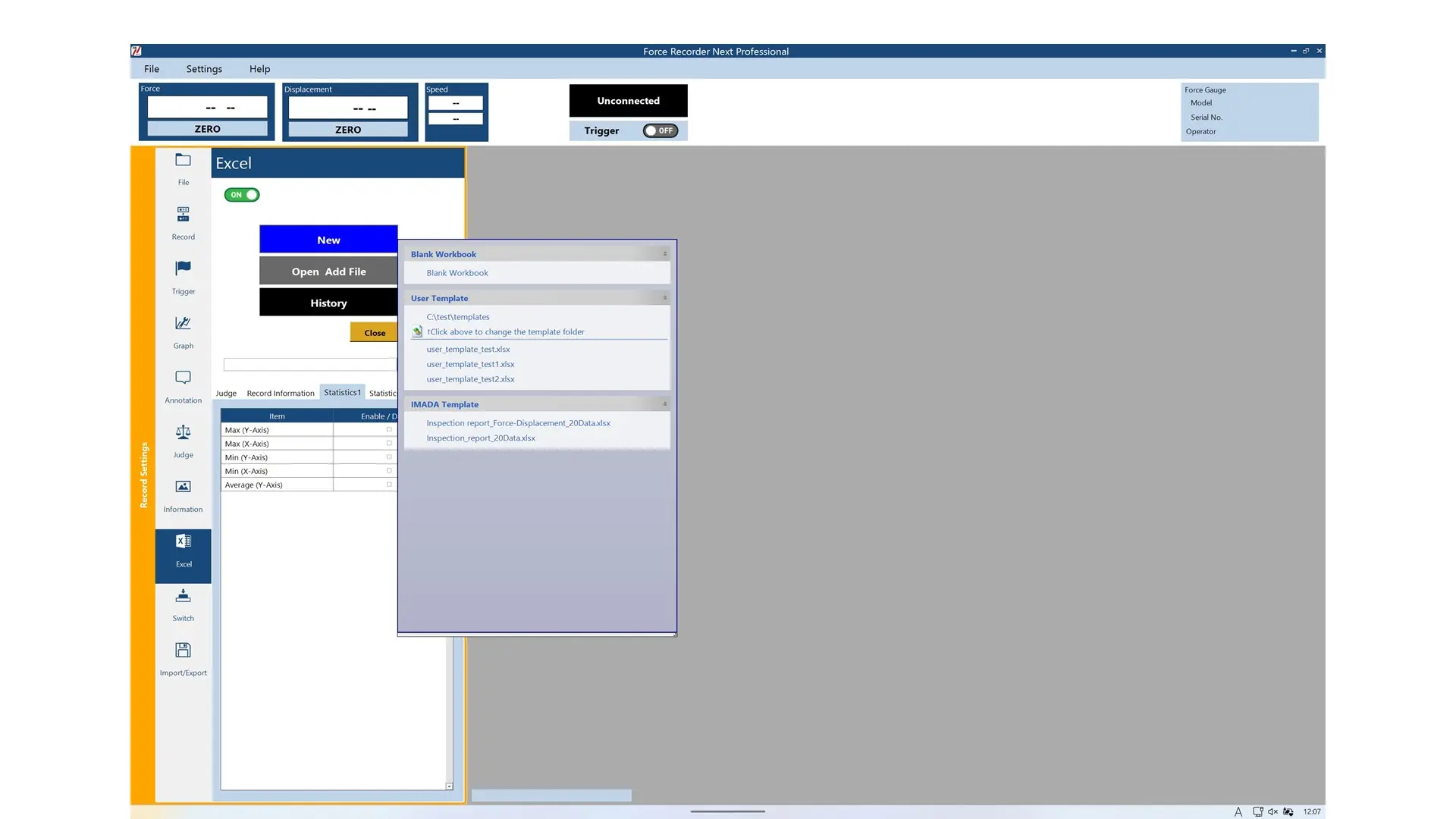The height and width of the screenshot is (819, 1456).
Task: Switch the Trigger toggle on
Action: pos(660,130)
